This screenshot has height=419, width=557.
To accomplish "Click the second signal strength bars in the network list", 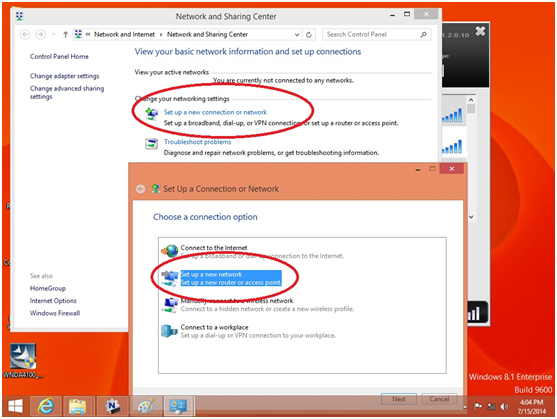I will click(x=452, y=146).
